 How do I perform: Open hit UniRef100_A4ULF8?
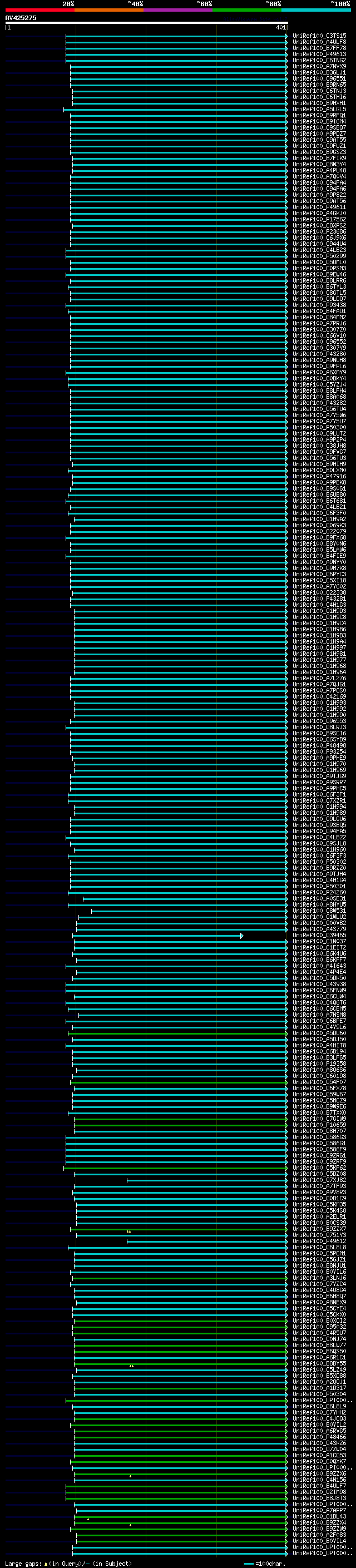tap(319, 42)
